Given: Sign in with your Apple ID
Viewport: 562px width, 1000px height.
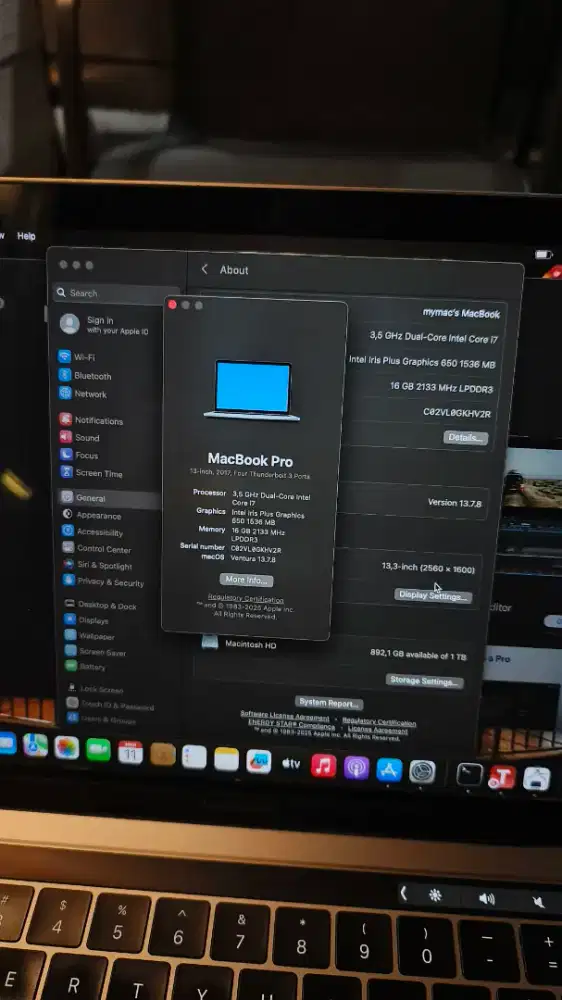Looking at the screenshot, I should [x=105, y=325].
